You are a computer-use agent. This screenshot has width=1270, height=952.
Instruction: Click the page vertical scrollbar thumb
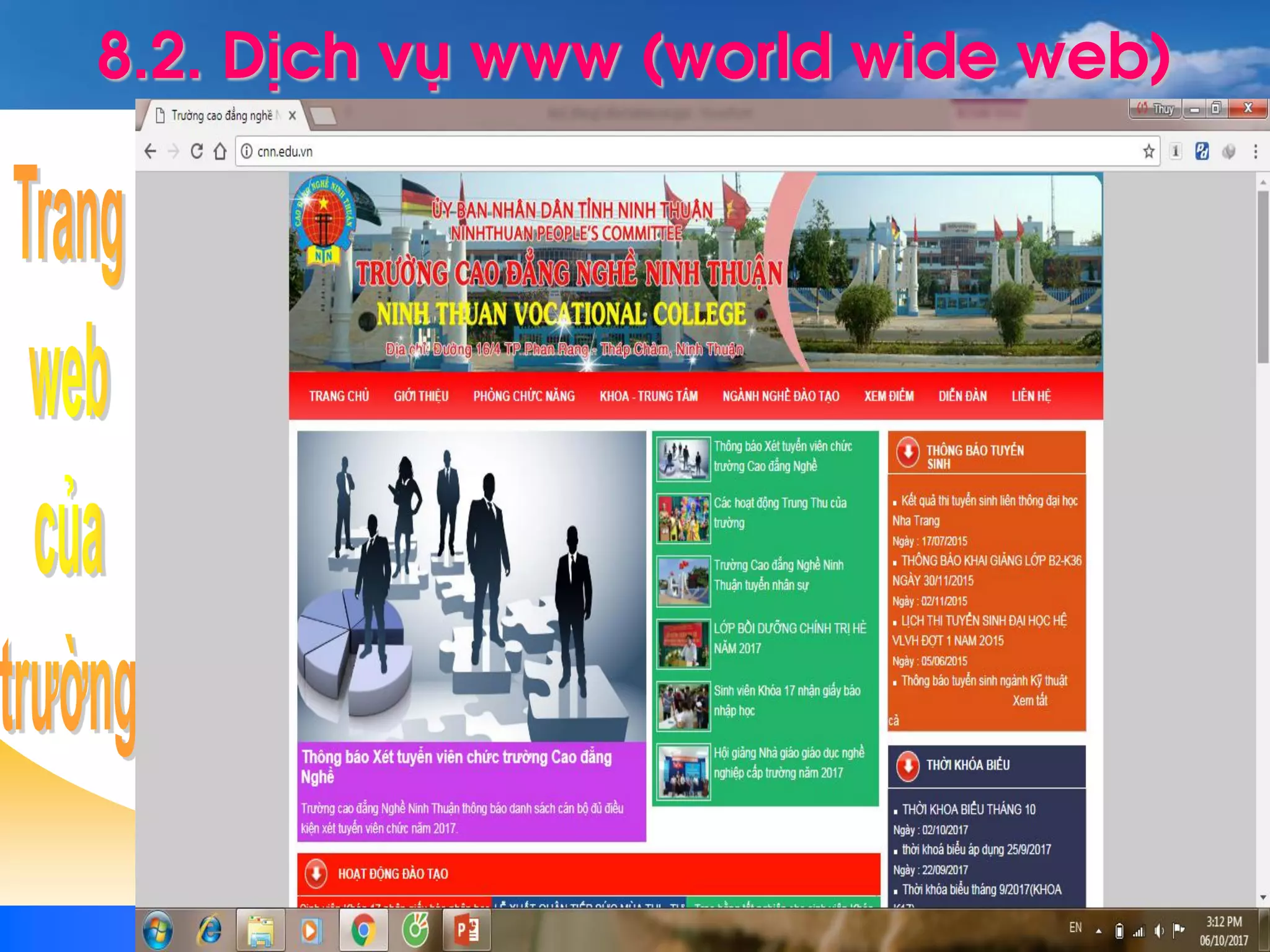[x=1263, y=277]
